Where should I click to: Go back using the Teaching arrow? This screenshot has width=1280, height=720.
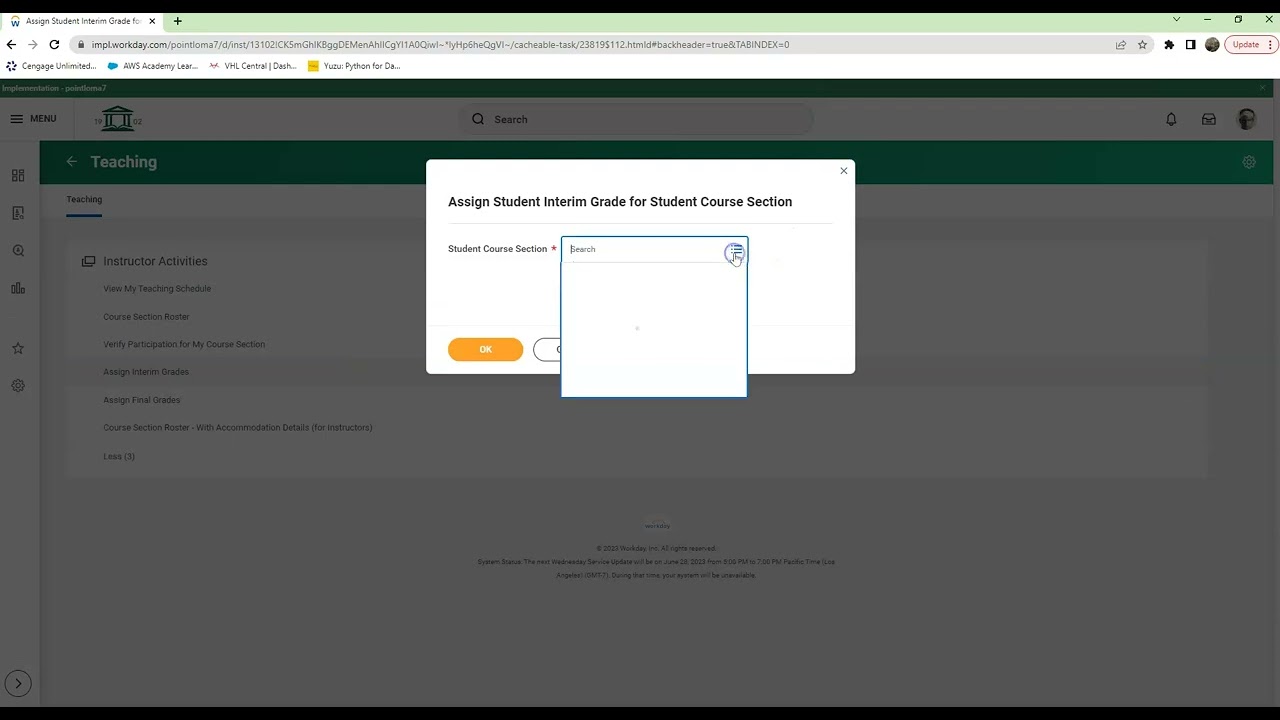(71, 161)
